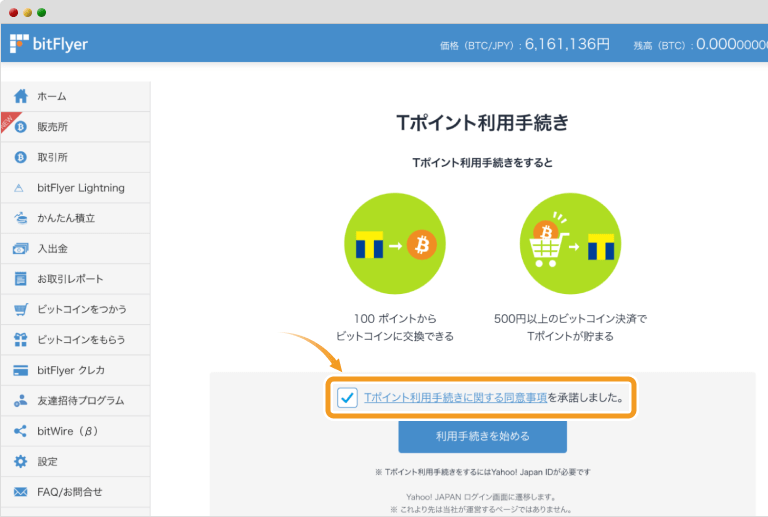Open the bitFlyer クレカ menu item

pos(75,370)
